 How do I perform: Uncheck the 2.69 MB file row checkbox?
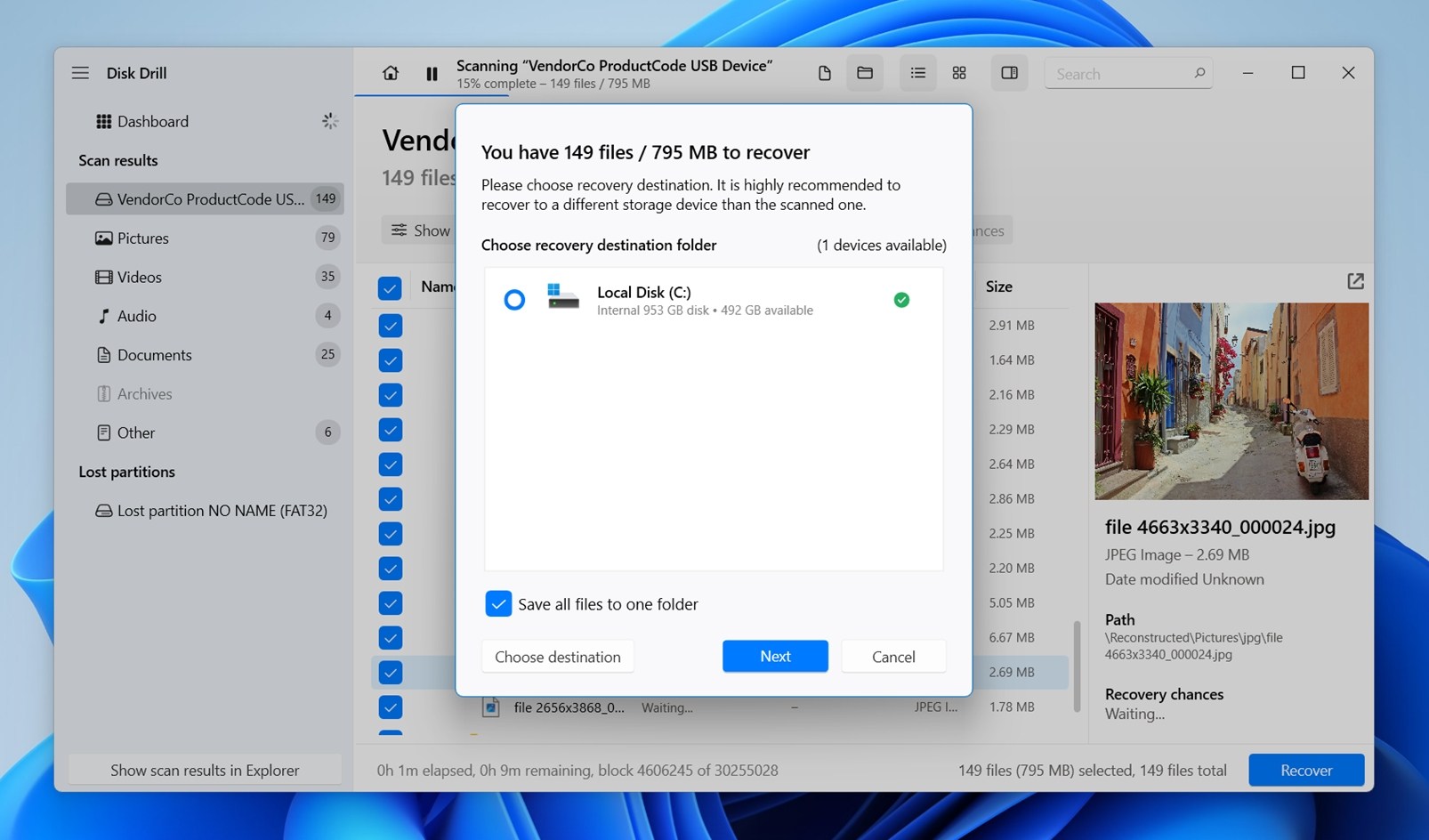[390, 673]
